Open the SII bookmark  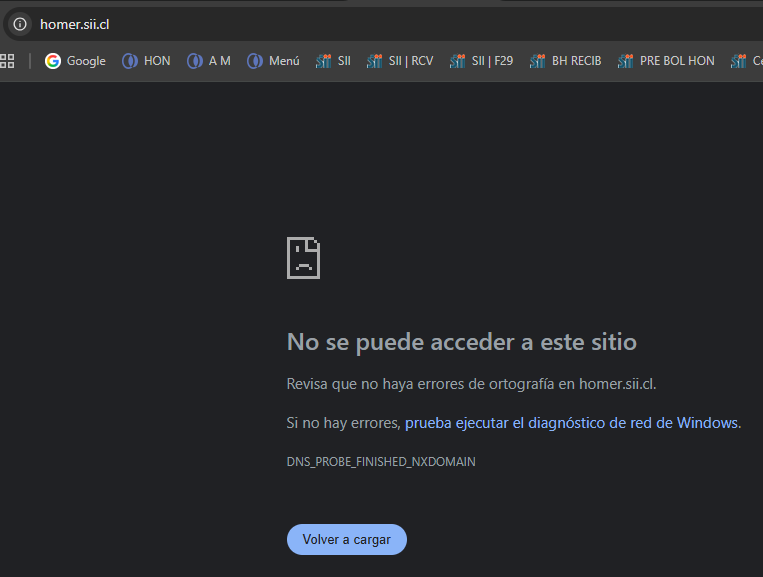tap(333, 61)
